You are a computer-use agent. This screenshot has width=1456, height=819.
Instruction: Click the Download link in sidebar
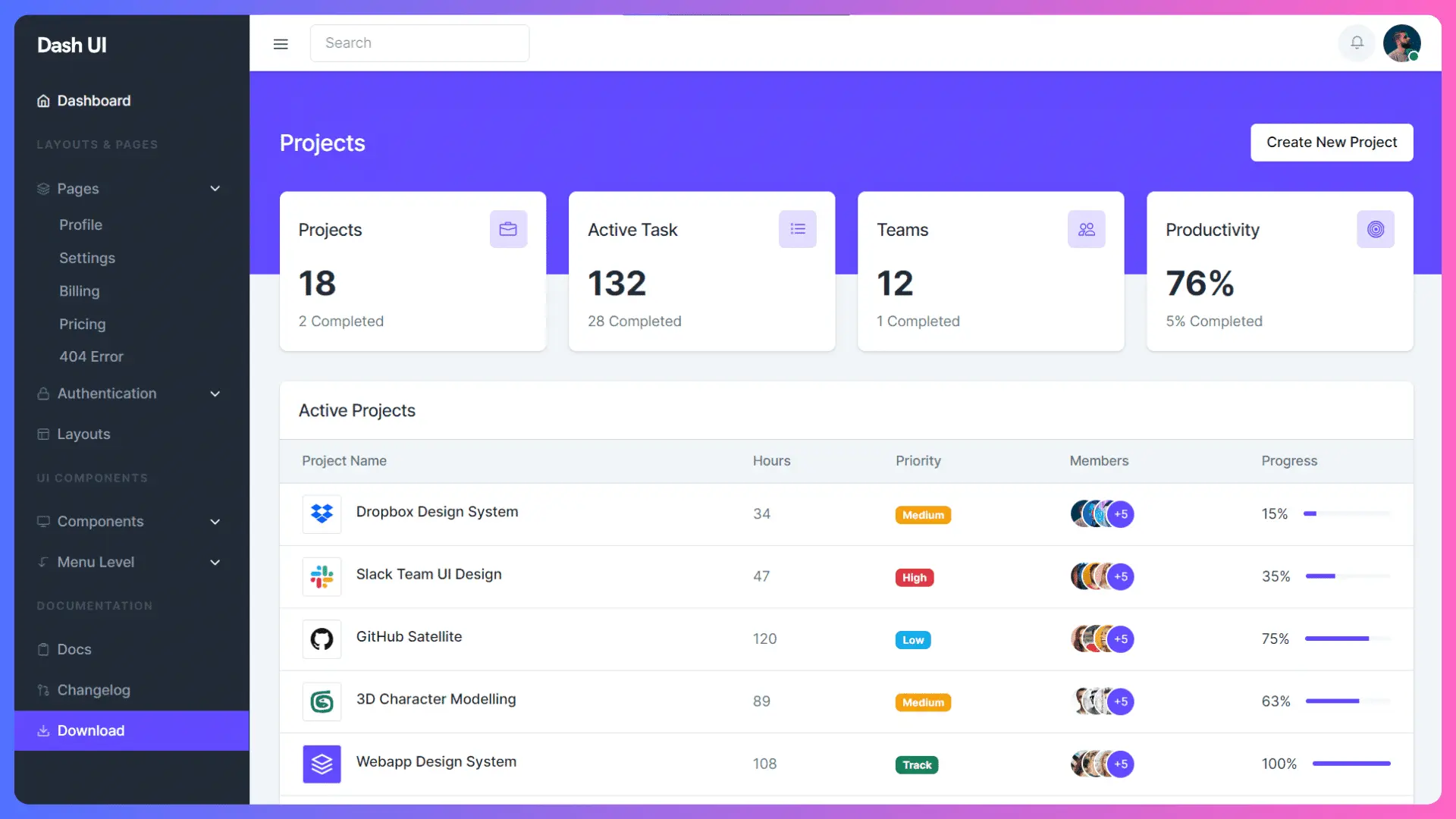tap(91, 731)
